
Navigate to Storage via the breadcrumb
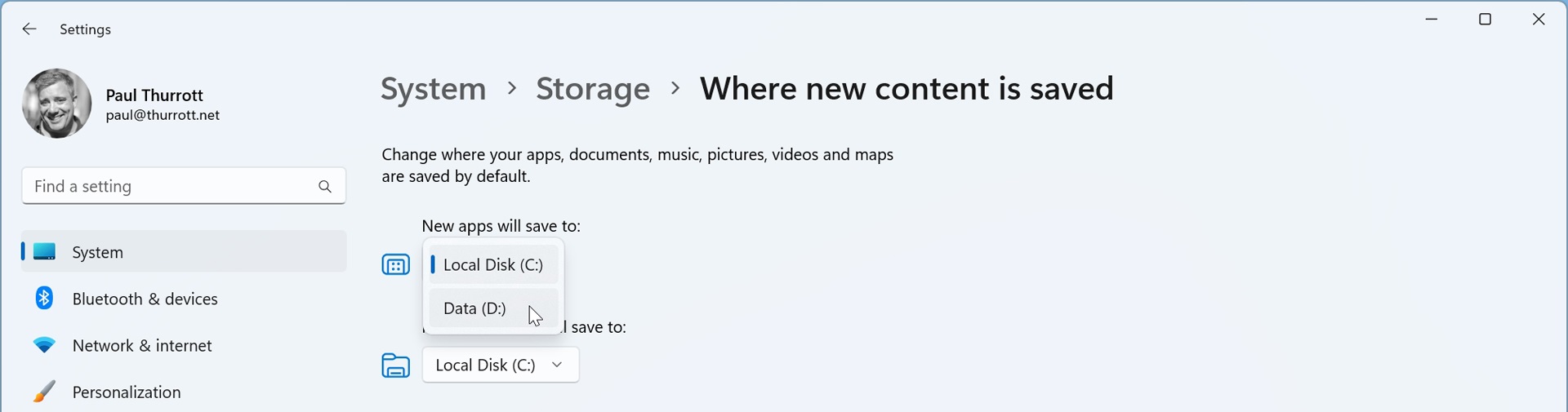(x=593, y=89)
